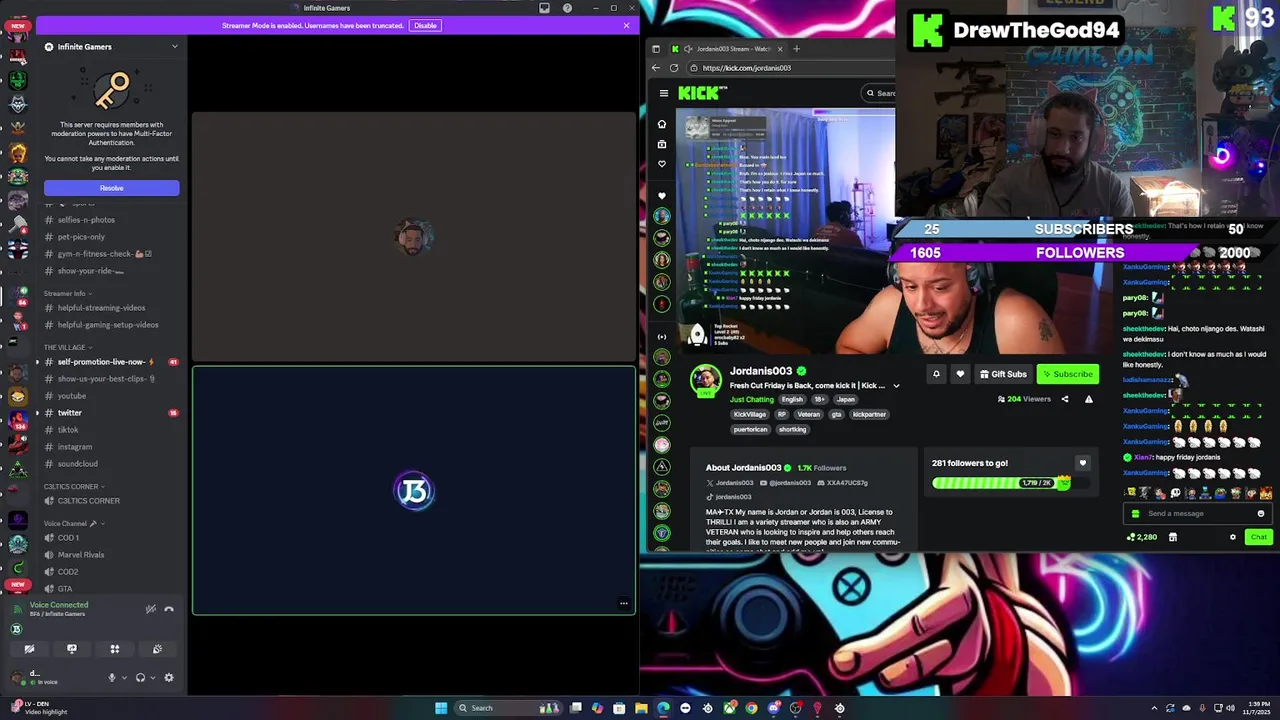The height and width of the screenshot is (720, 1280).
Task: Open Discord User Settings gear
Action: pos(169,678)
